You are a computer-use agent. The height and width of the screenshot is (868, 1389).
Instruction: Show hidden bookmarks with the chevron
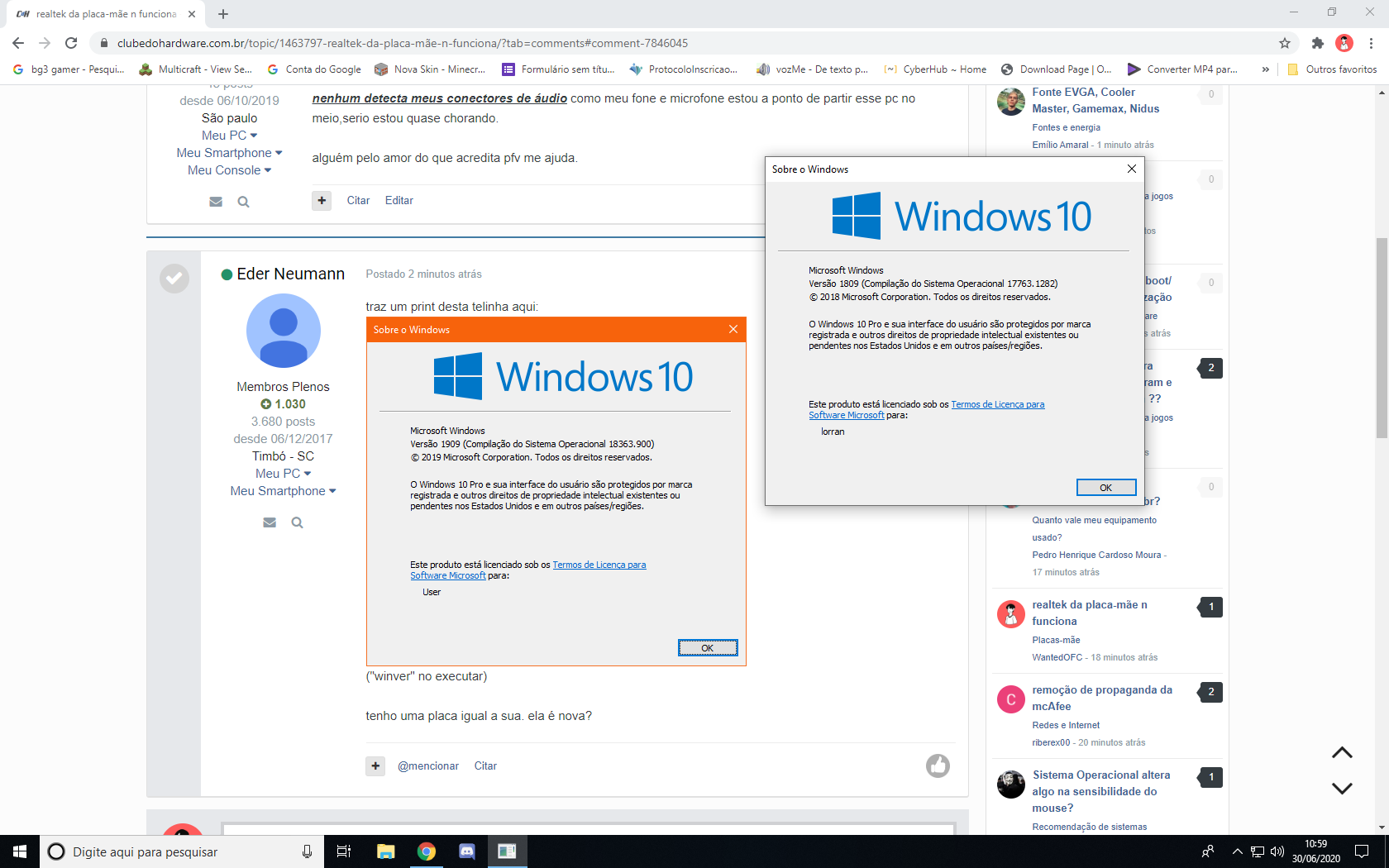(x=1265, y=69)
